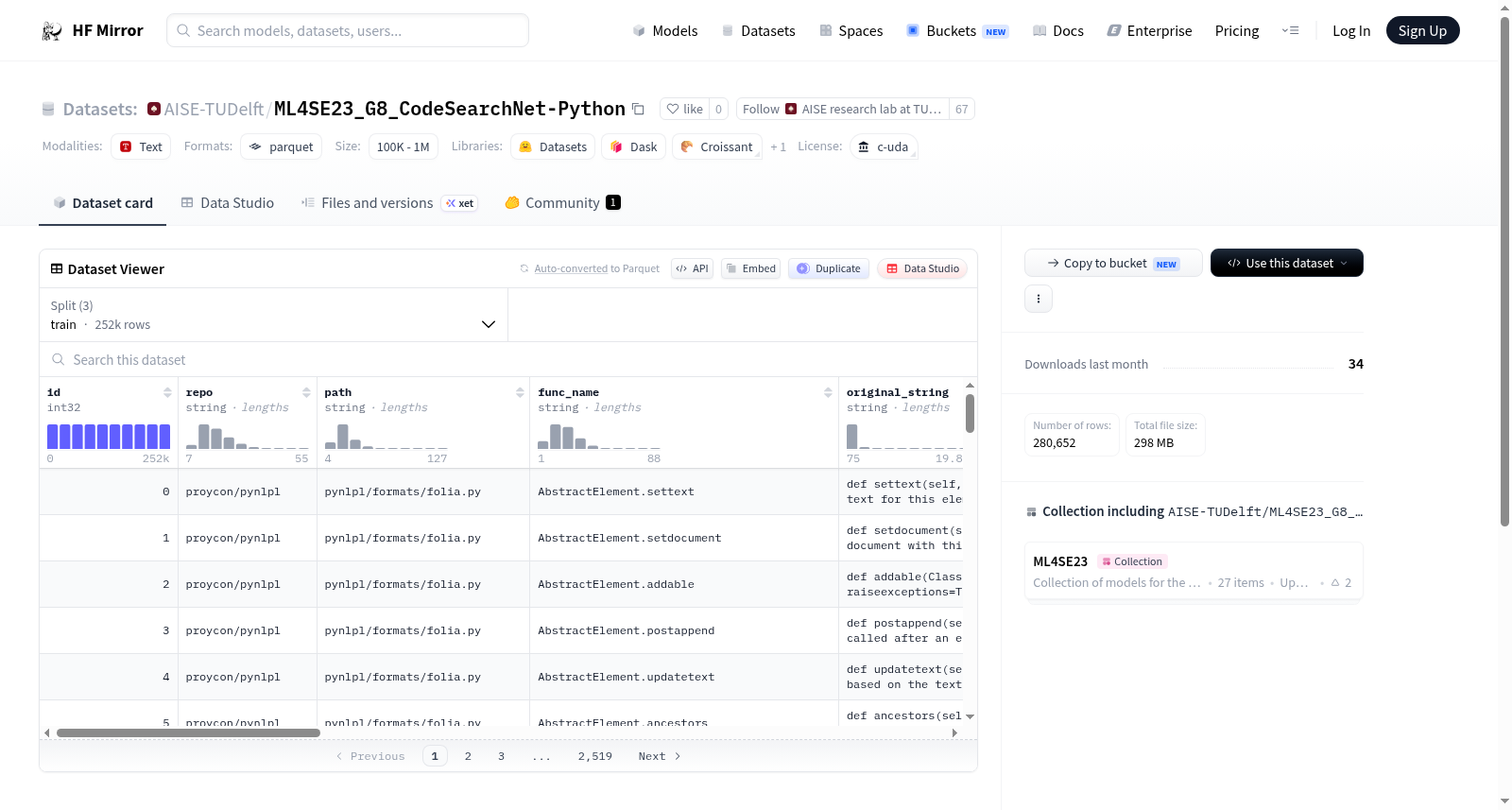The height and width of the screenshot is (810, 1512).
Task: Sort the repo column
Action: [306, 392]
